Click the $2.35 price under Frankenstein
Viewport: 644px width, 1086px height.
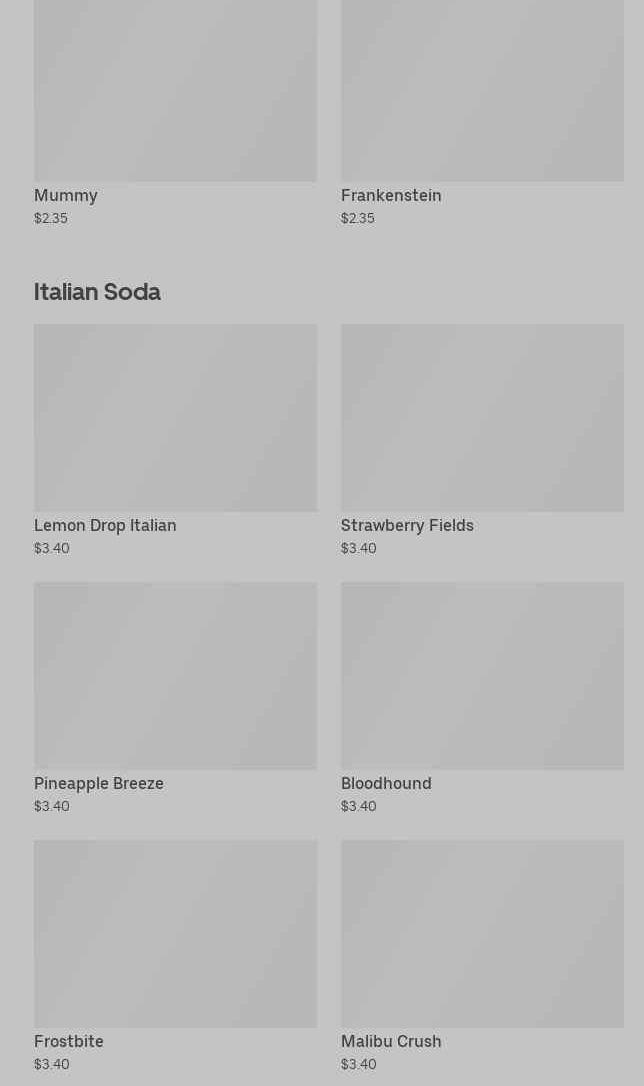click(x=358, y=219)
